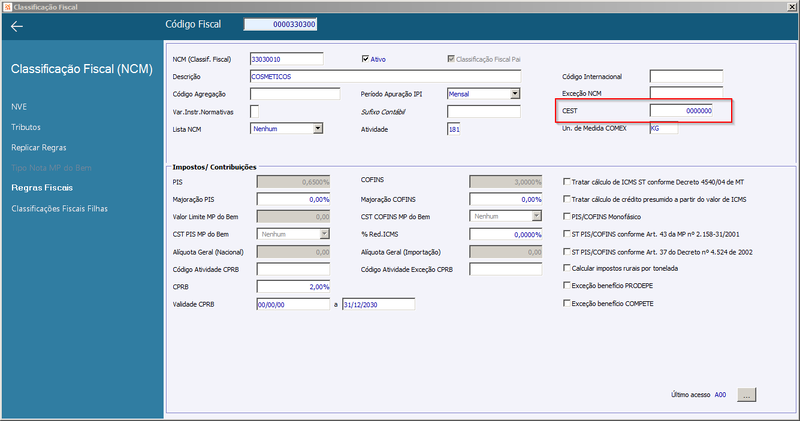Click the Sufixo Contábil field
This screenshot has width=800, height=421.
click(x=484, y=111)
